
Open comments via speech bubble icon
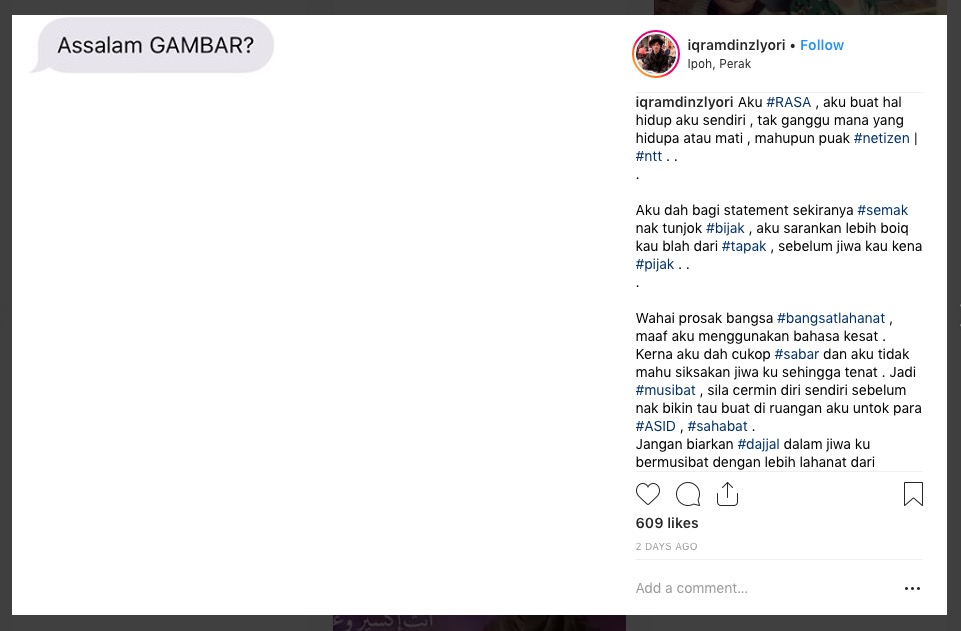(x=688, y=494)
